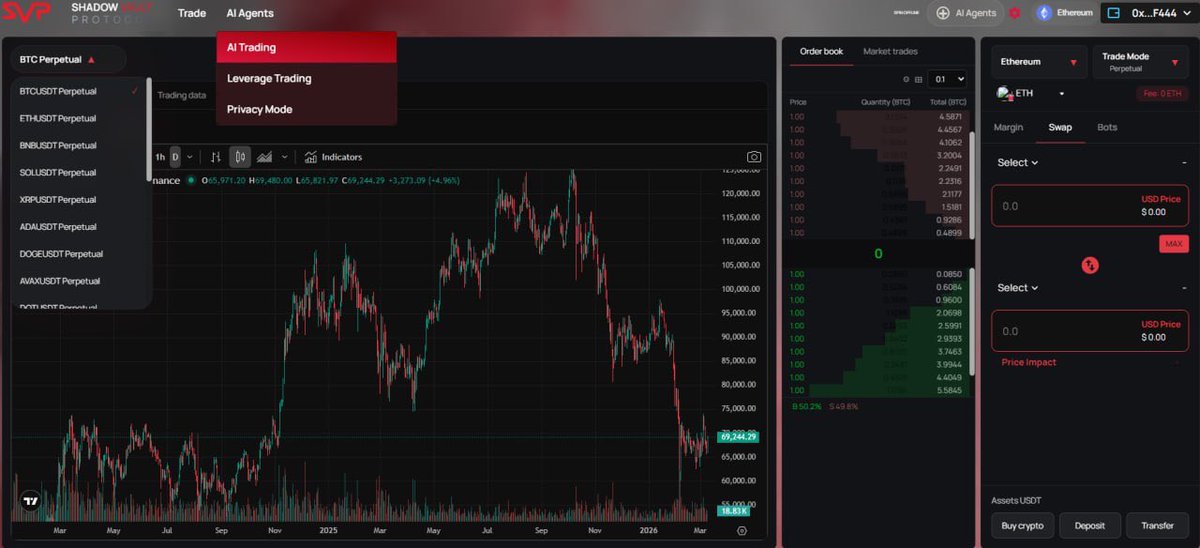This screenshot has width=1200, height=548.
Task: Switch to the Order book tab
Action: click(x=821, y=51)
